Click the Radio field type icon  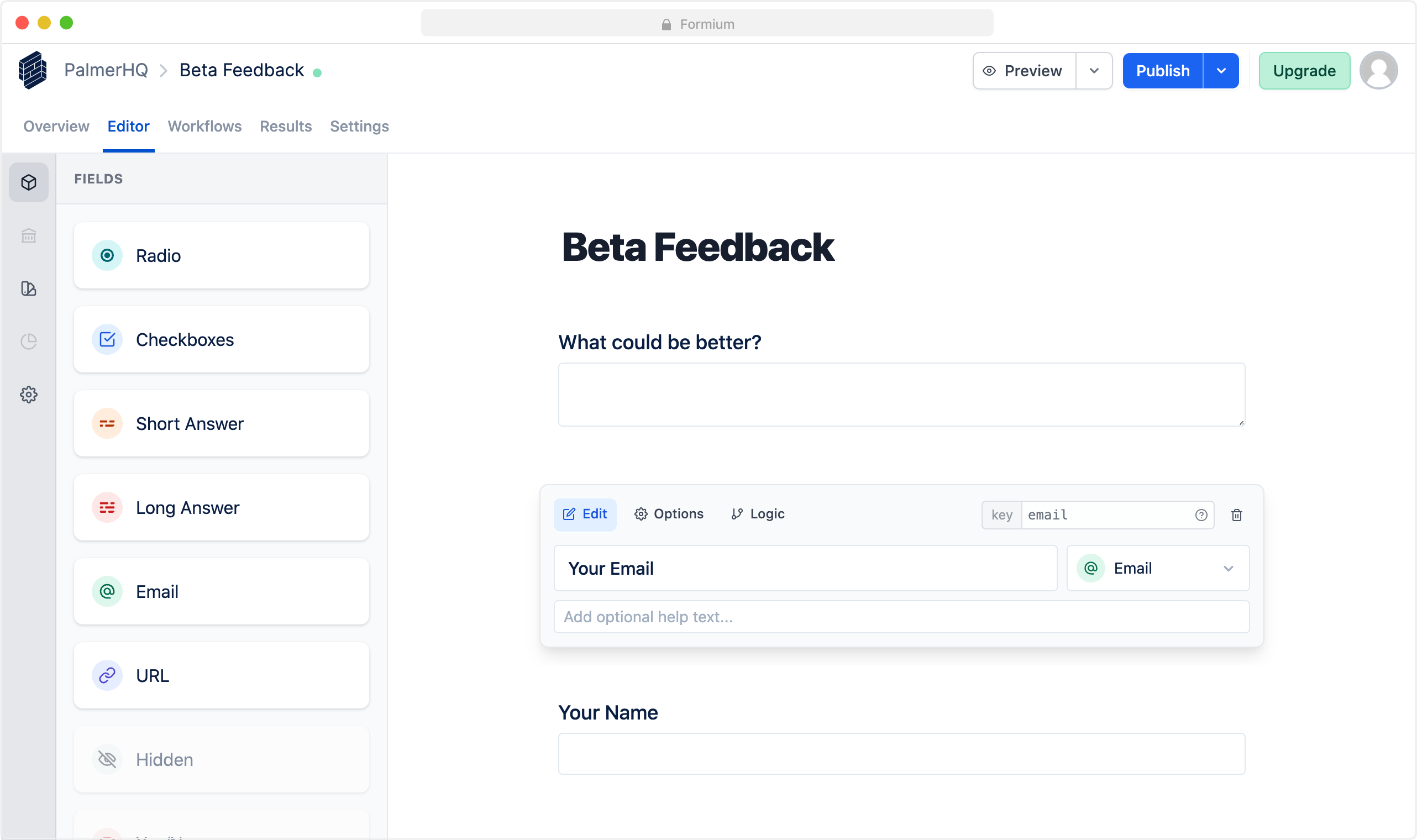coord(107,255)
